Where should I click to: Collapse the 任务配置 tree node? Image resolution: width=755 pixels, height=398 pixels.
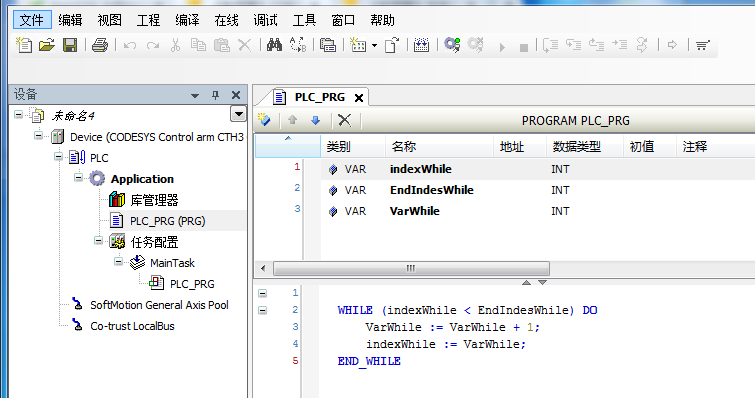[98, 240]
